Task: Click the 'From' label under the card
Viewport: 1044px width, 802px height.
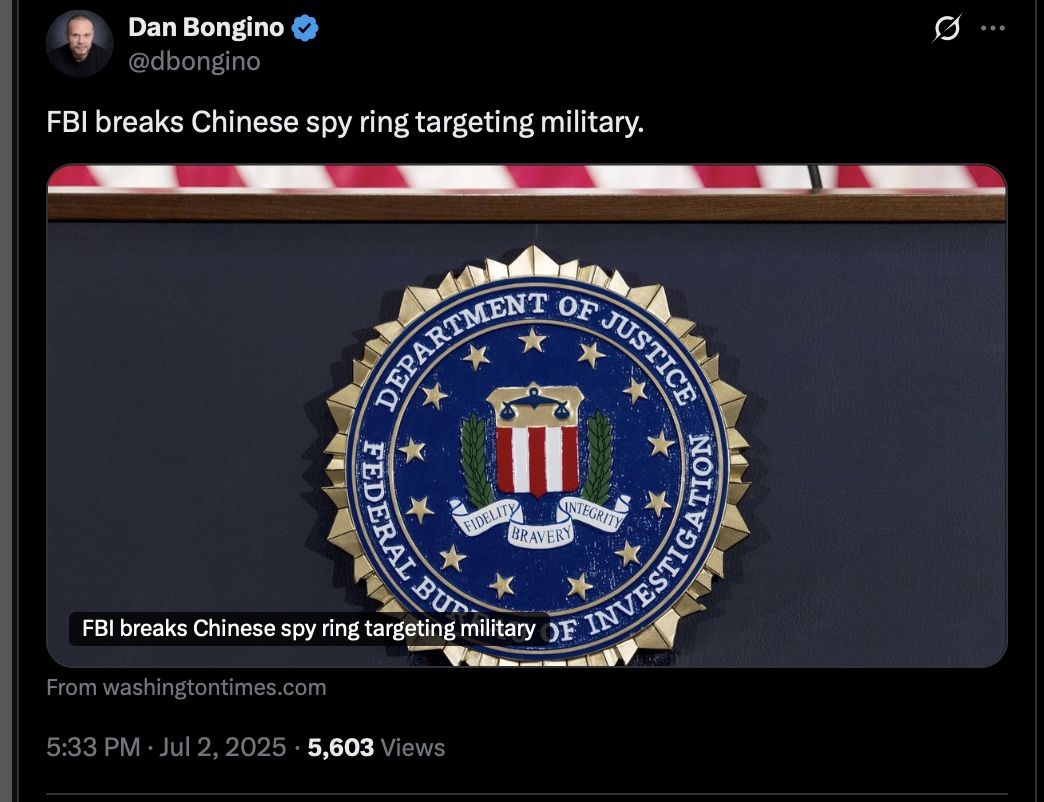Action: (x=71, y=687)
